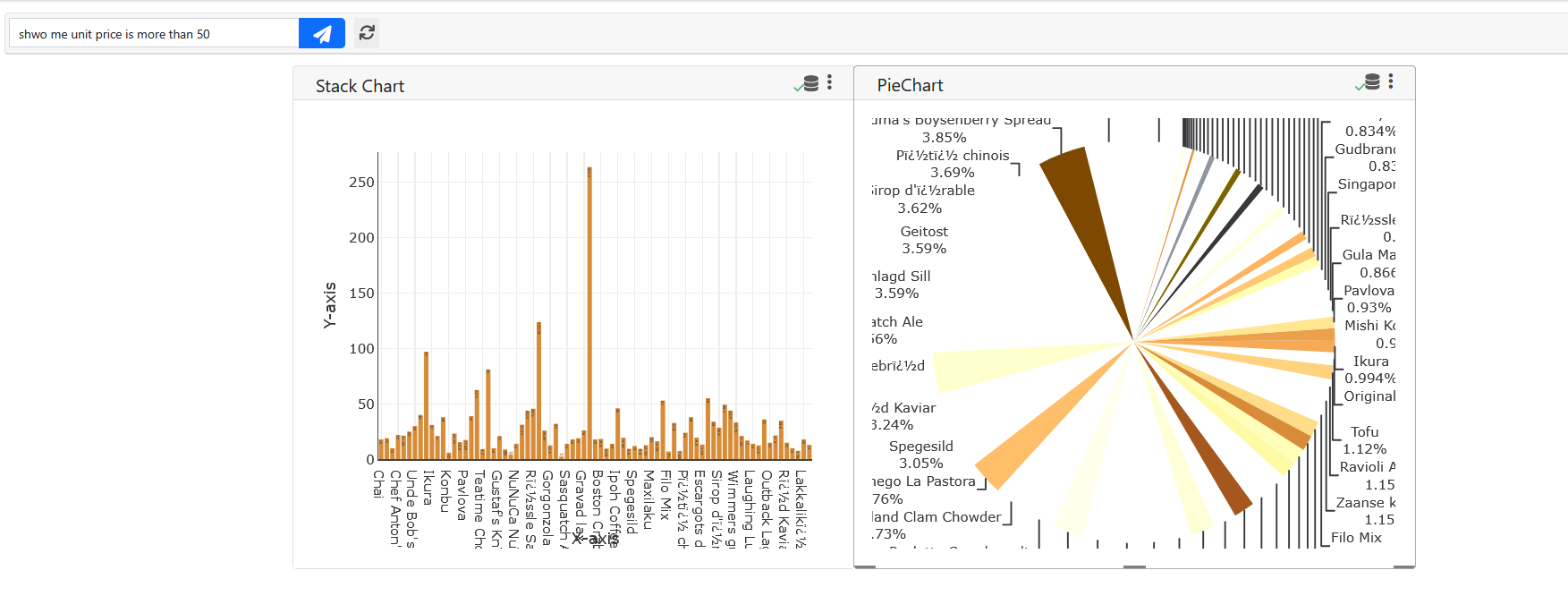Click the Stack Chart database status icon
The width and height of the screenshot is (1568, 596).
coord(807,83)
